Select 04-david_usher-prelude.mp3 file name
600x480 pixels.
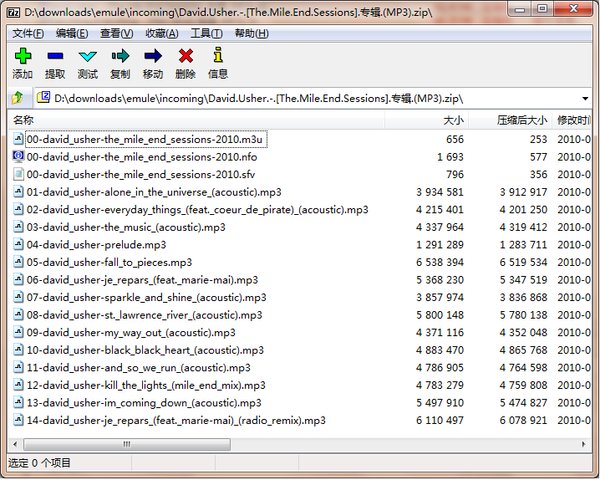coord(96,245)
